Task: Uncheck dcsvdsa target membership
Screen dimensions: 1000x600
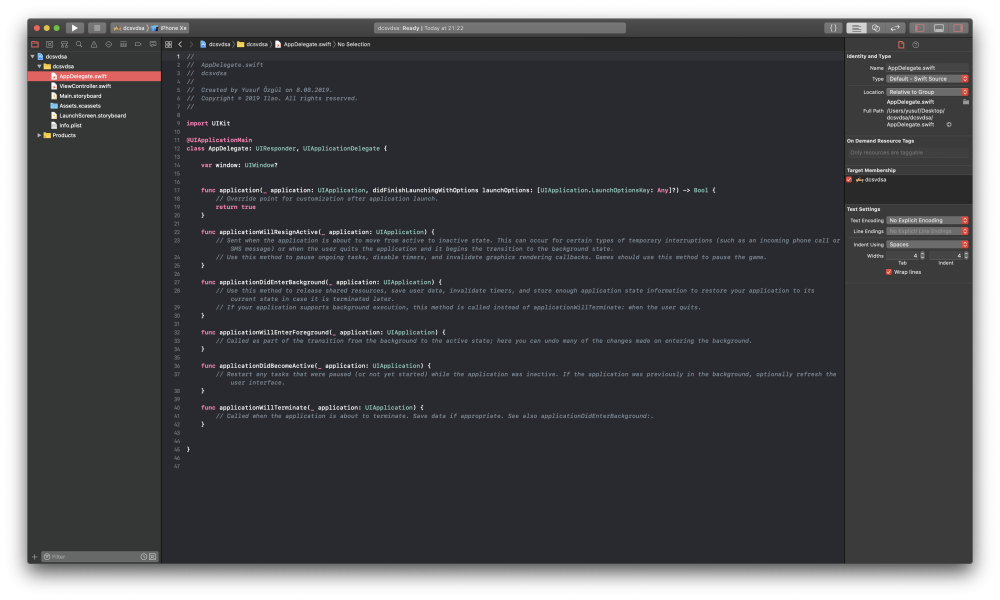Action: pyautogui.click(x=850, y=180)
